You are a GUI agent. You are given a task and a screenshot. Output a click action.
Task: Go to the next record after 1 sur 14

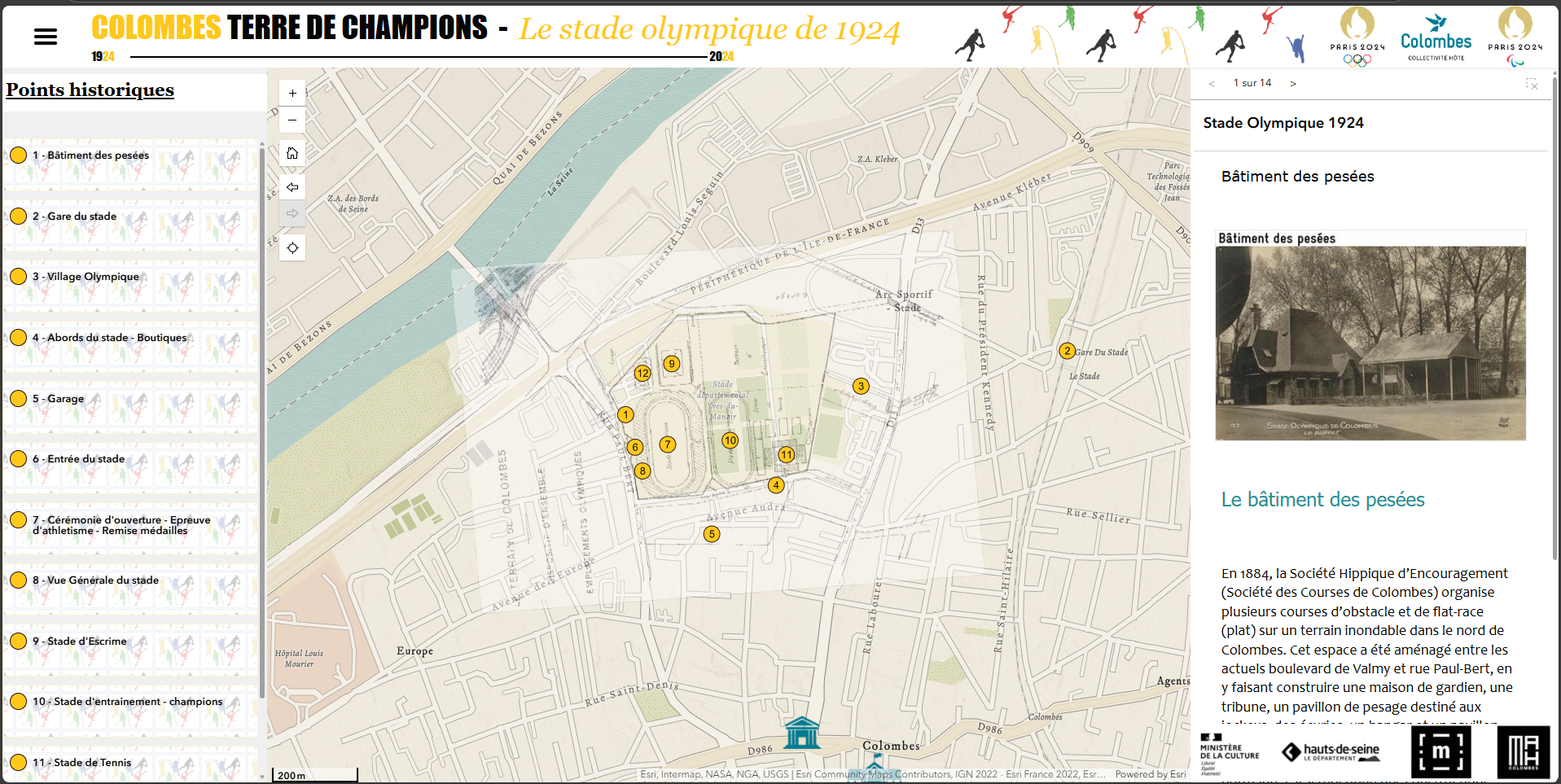pyautogui.click(x=1293, y=83)
